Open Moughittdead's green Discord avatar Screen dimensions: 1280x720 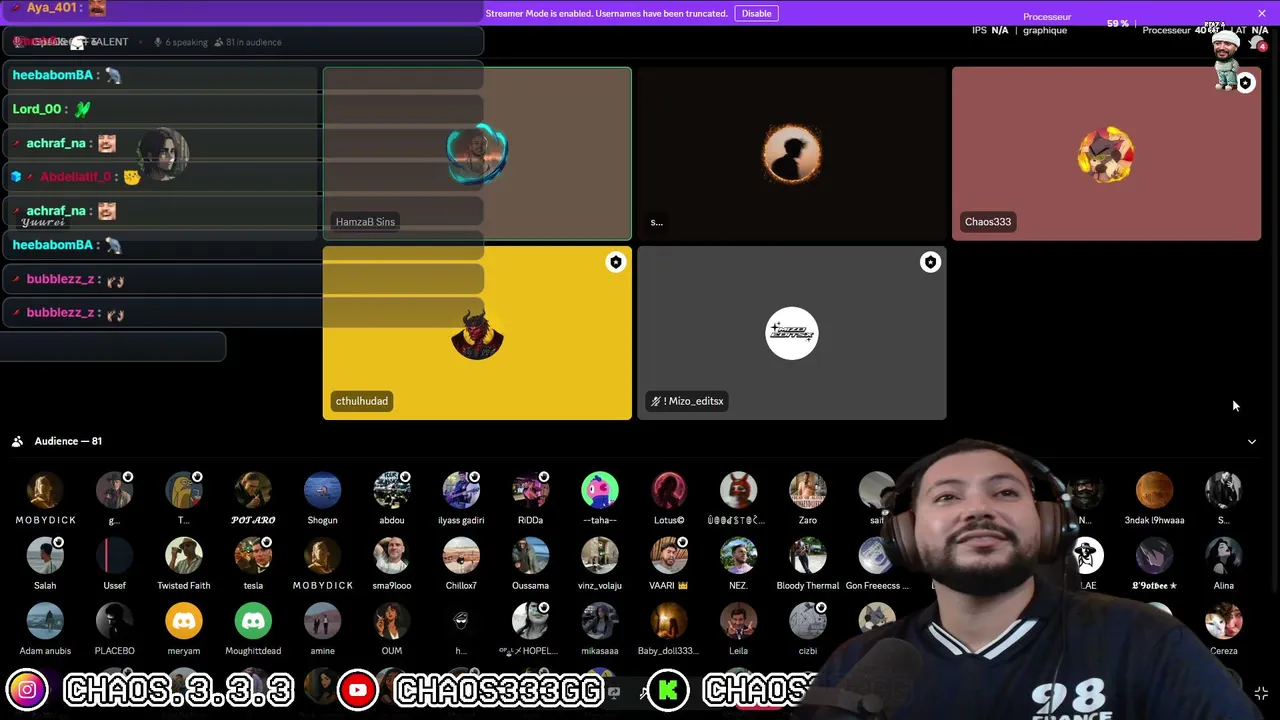pos(253,621)
